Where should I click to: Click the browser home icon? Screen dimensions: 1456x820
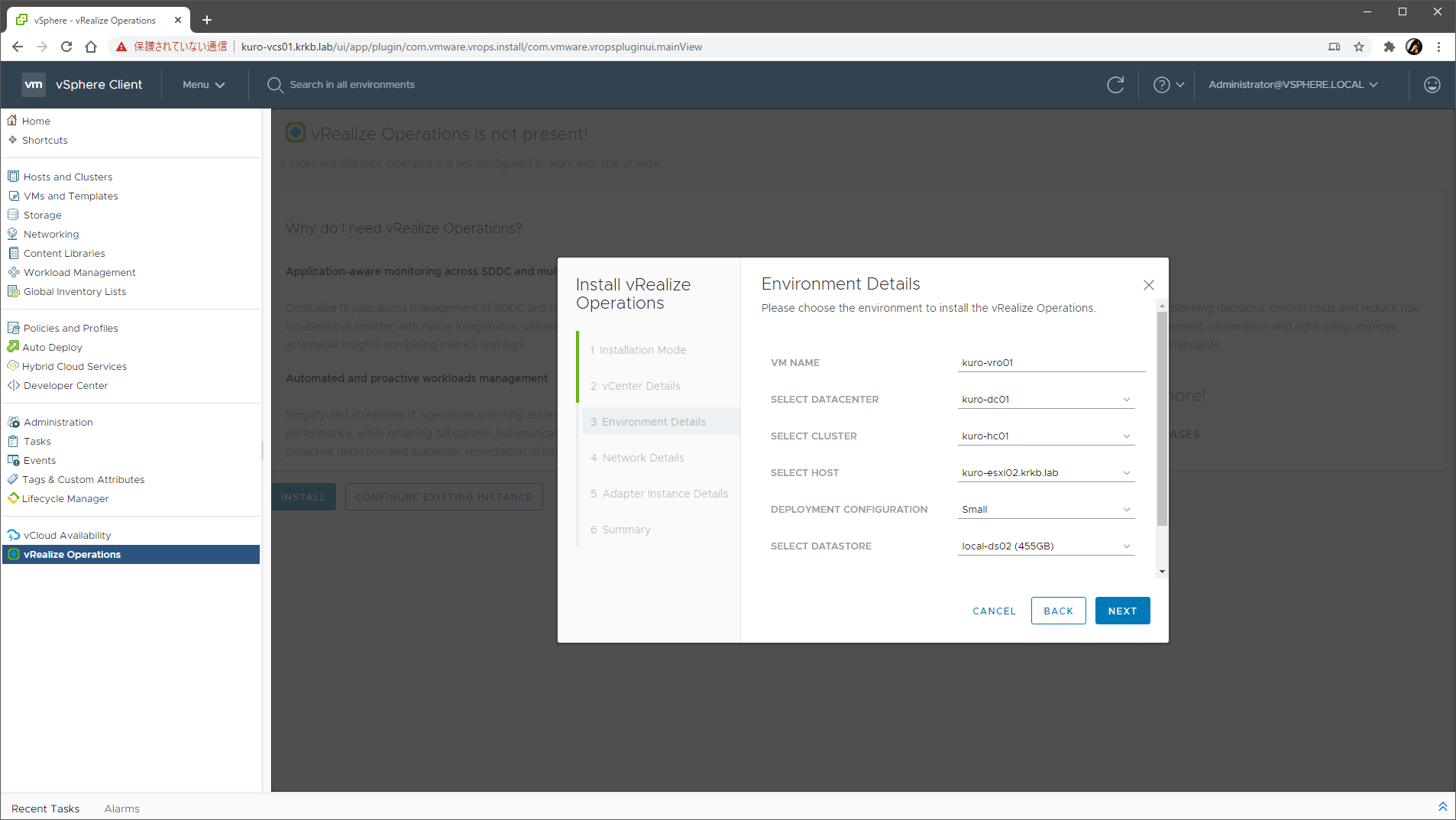pos(91,47)
